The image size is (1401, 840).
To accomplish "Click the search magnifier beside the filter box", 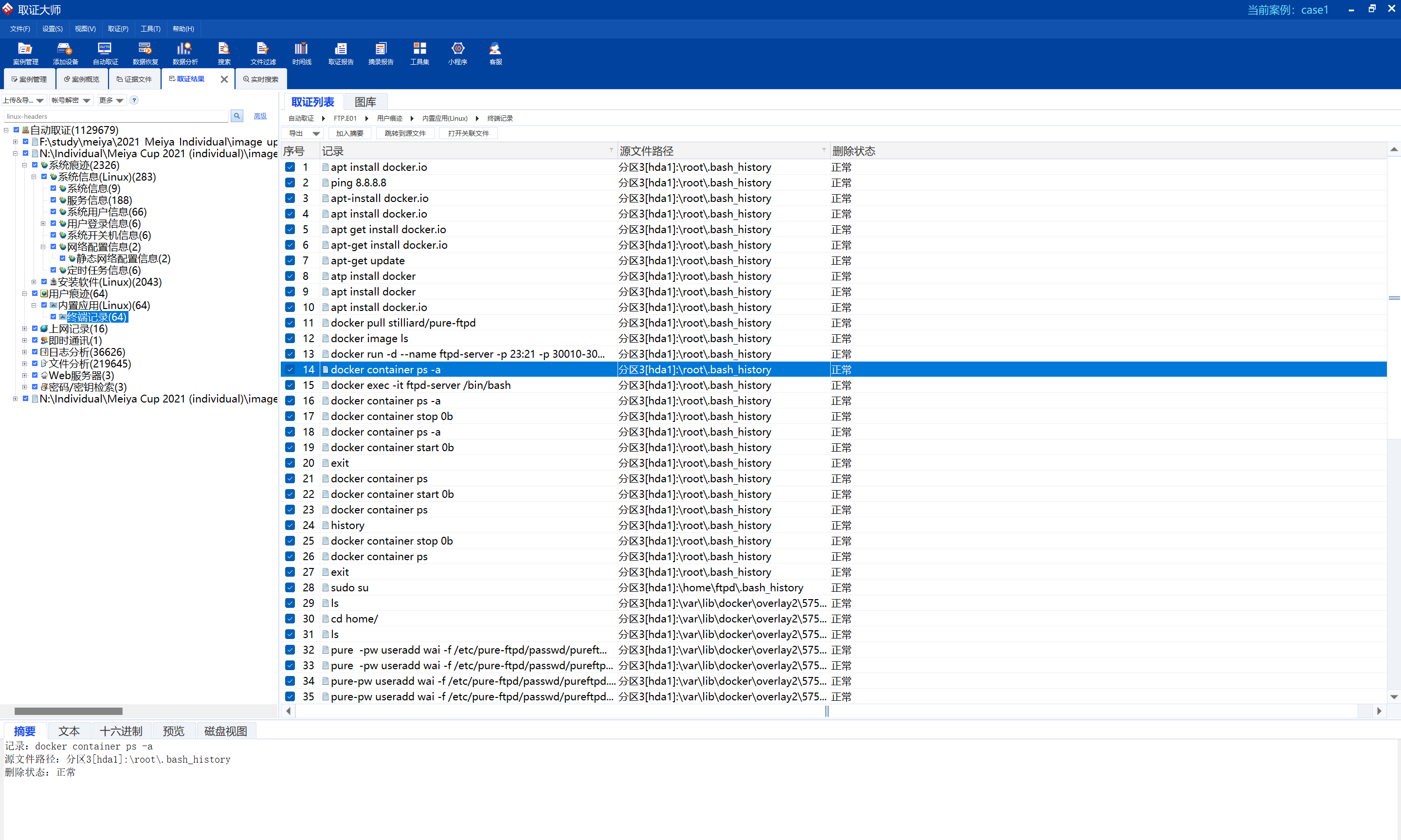I will [237, 116].
